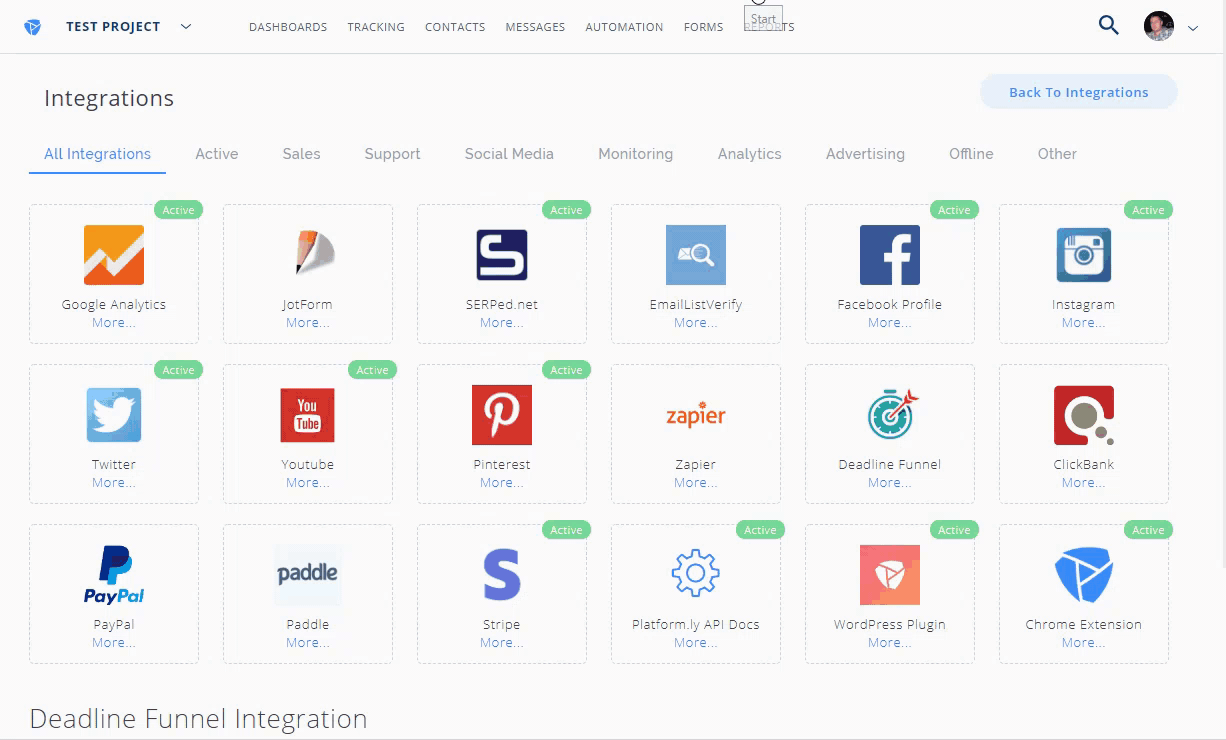Viewport: 1226px width, 740px height.
Task: Select the Youtube logo icon
Action: pyautogui.click(x=308, y=415)
